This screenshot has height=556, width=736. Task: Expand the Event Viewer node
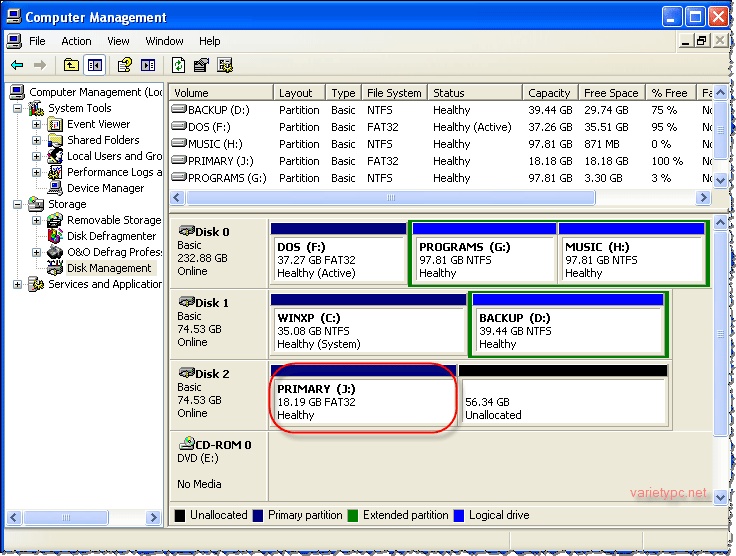[x=36, y=124]
